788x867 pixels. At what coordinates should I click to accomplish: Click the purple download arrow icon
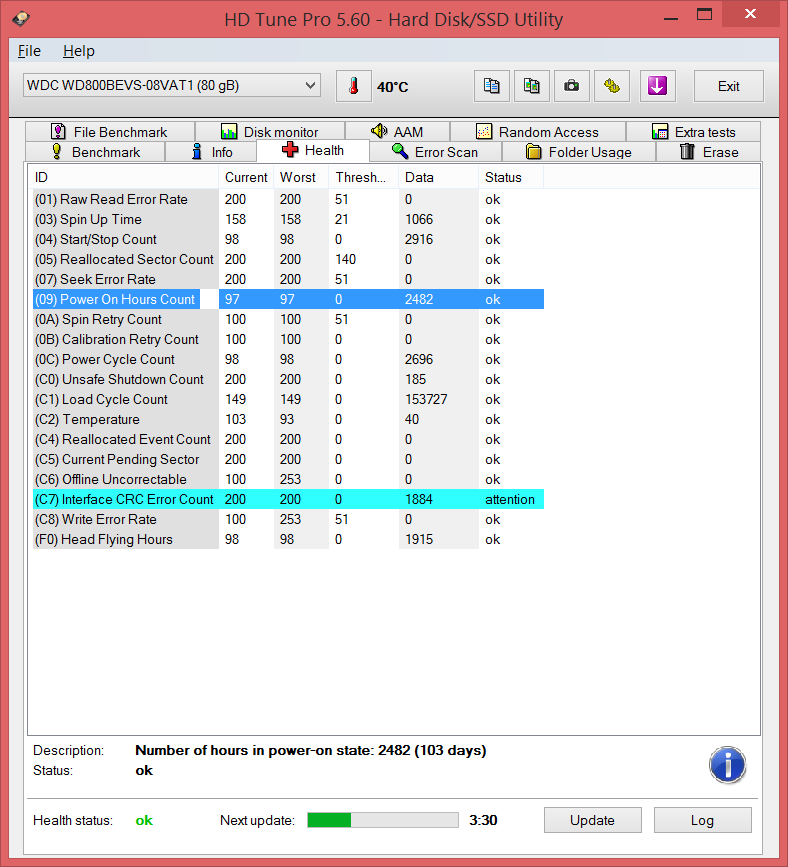(x=657, y=86)
